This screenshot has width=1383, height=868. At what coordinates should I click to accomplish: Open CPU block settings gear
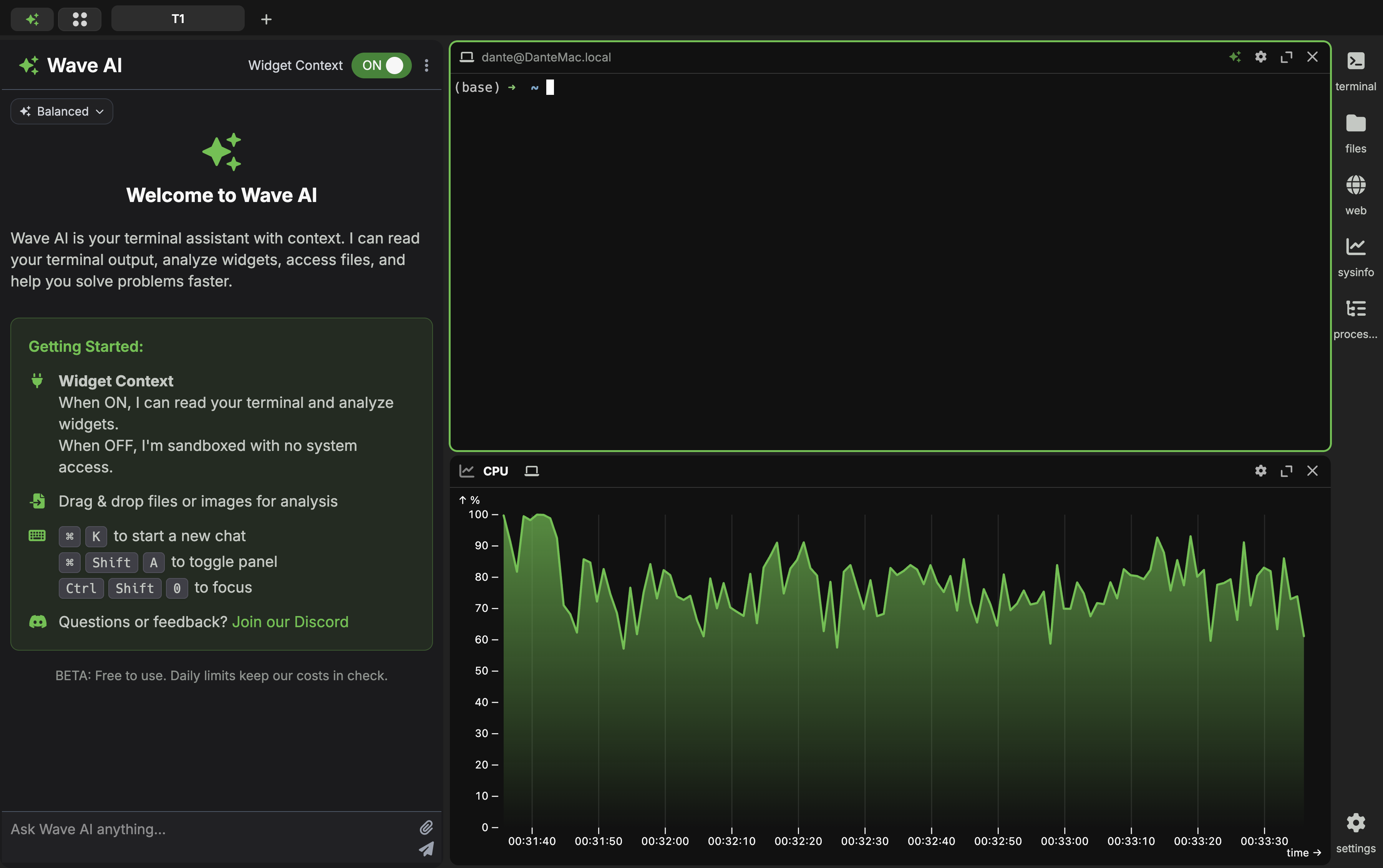pyautogui.click(x=1261, y=471)
